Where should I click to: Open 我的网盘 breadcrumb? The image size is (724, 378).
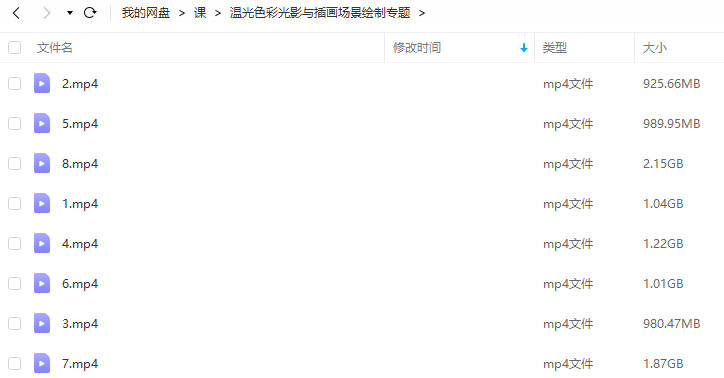146,13
